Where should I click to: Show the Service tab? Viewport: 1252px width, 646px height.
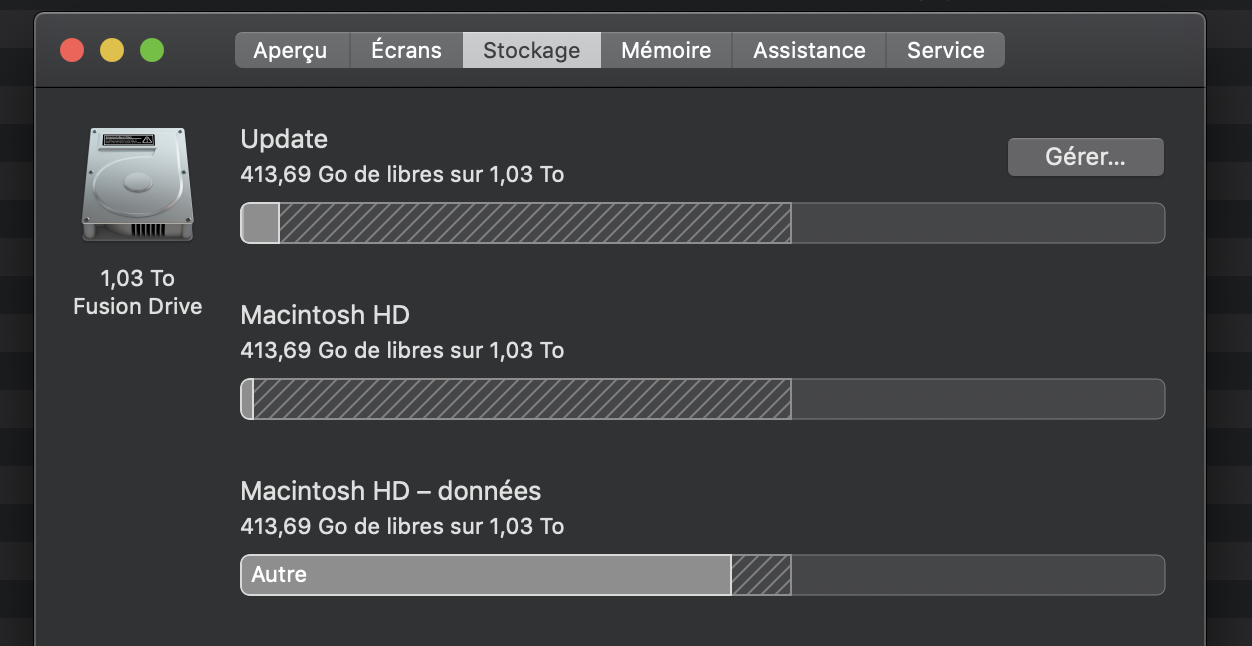[945, 50]
